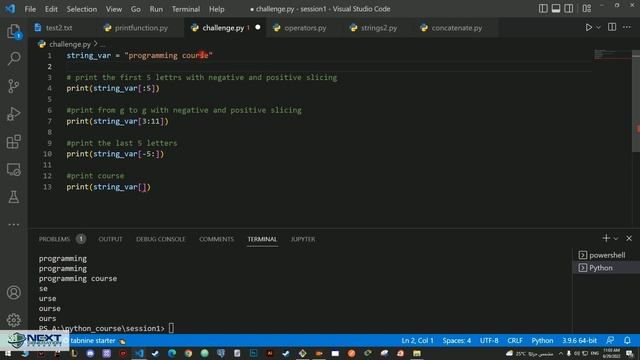Close challenge.py via unsaved dot
The height and width of the screenshot is (360, 640).
tap(258, 27)
